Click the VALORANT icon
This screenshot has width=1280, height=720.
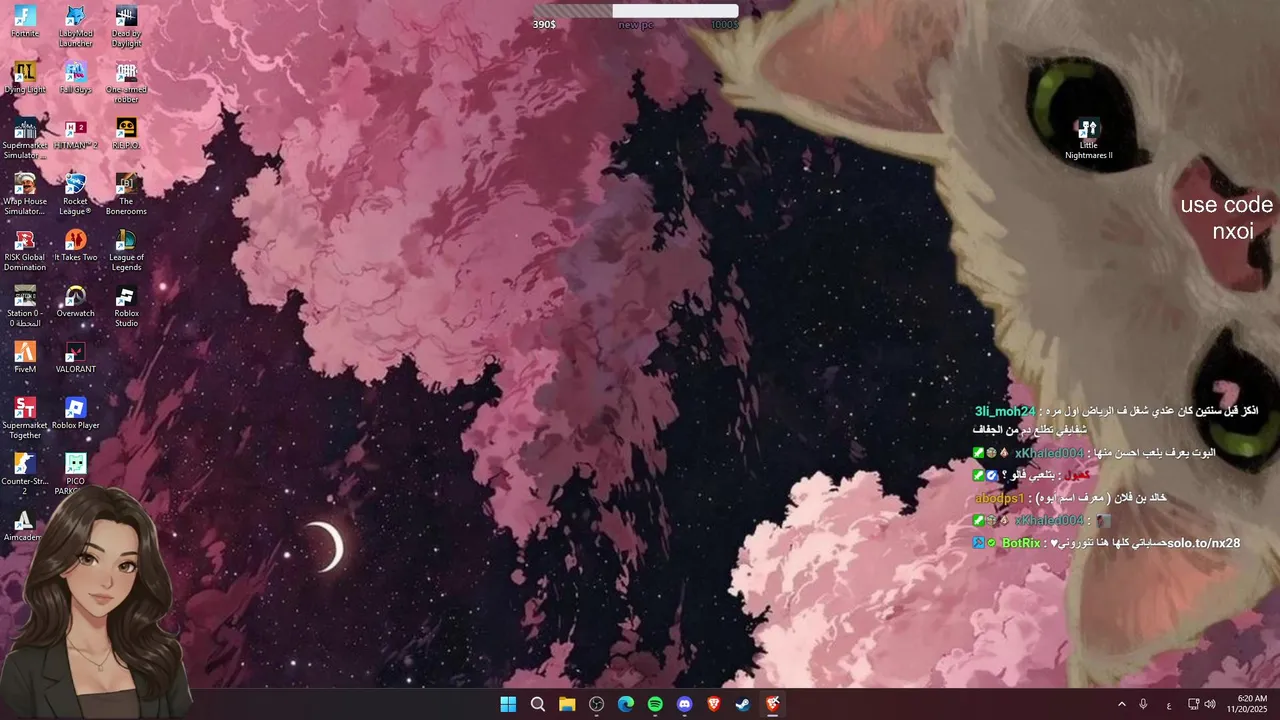[x=76, y=358]
